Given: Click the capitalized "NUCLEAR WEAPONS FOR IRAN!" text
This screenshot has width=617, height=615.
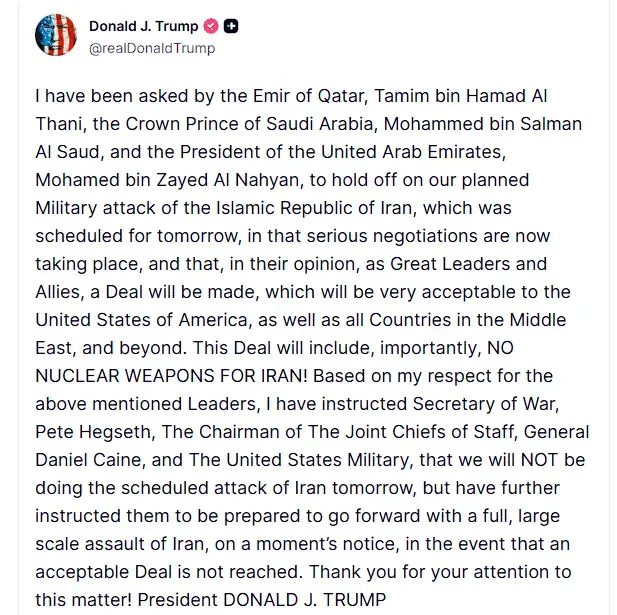Looking at the screenshot, I should click(x=171, y=376).
